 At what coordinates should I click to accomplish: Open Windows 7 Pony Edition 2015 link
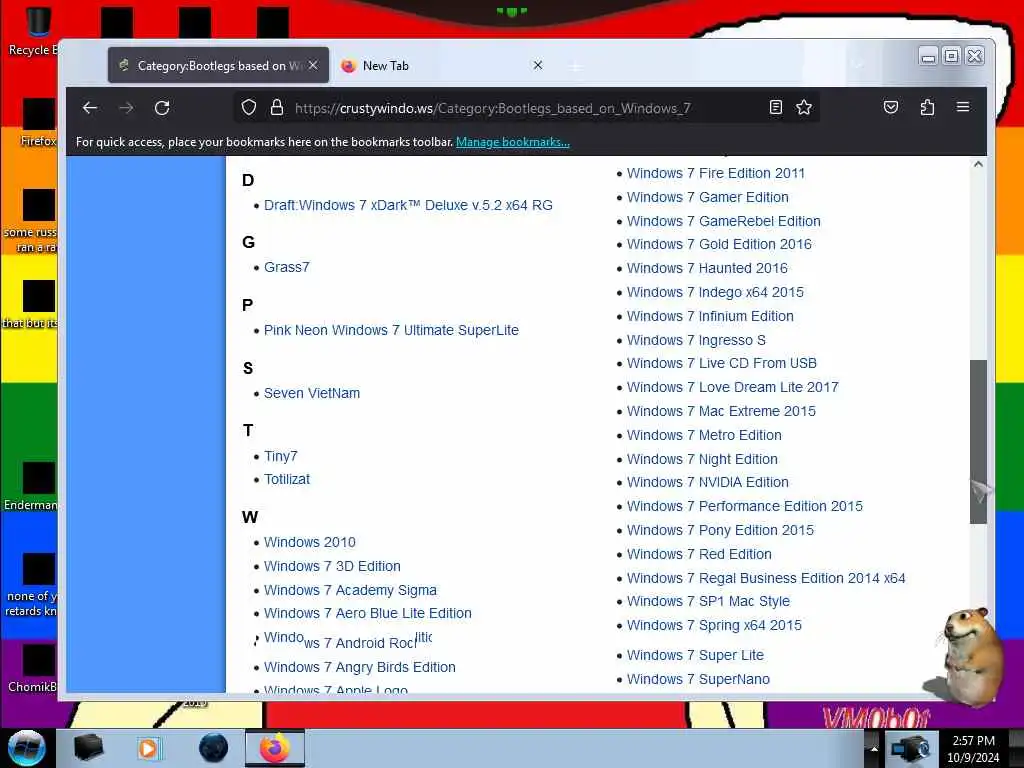tap(720, 530)
